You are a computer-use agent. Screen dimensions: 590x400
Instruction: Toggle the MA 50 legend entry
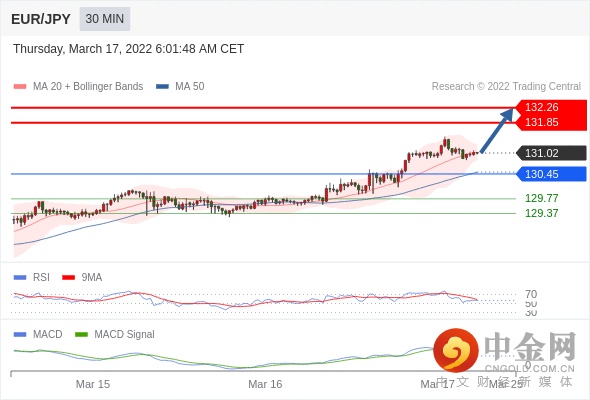pyautogui.click(x=180, y=87)
